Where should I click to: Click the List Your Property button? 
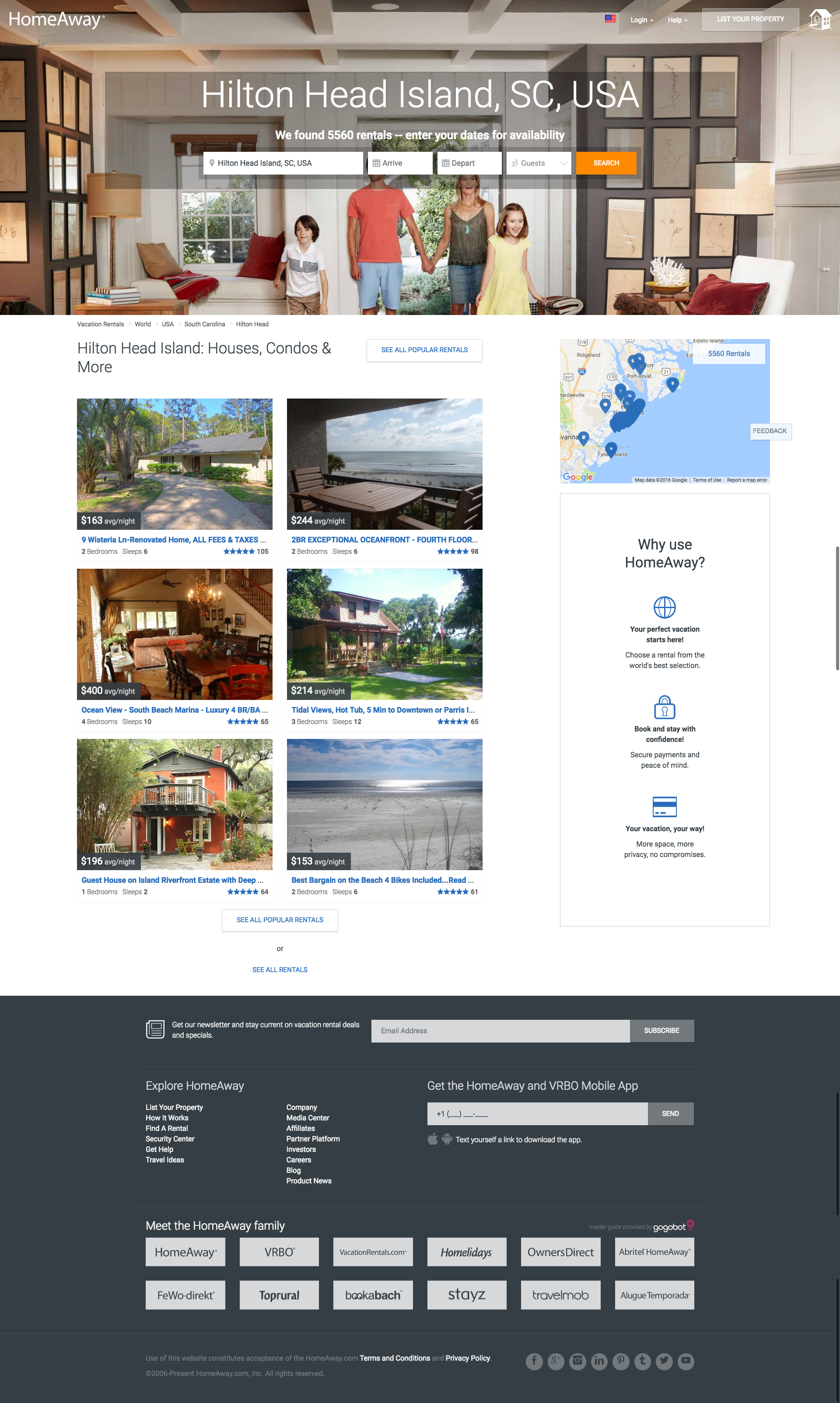pyautogui.click(x=750, y=19)
